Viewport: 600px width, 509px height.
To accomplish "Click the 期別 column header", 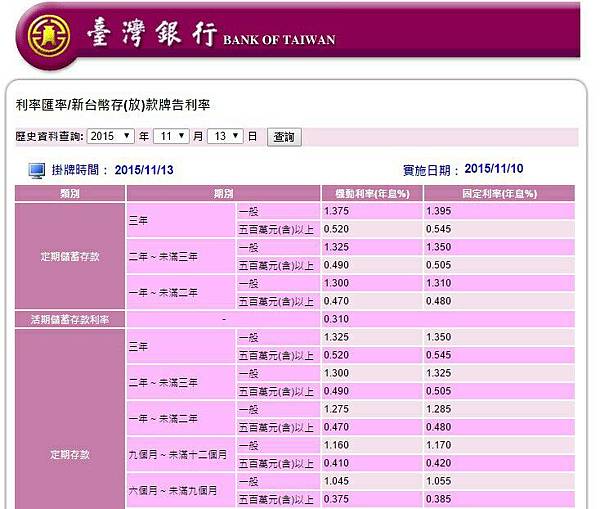I will tap(223, 193).
